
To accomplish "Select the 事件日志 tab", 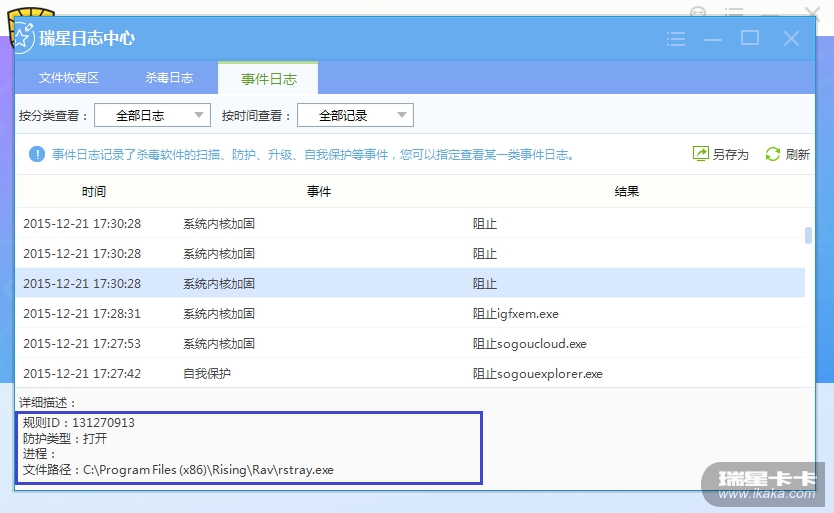I will (x=268, y=79).
